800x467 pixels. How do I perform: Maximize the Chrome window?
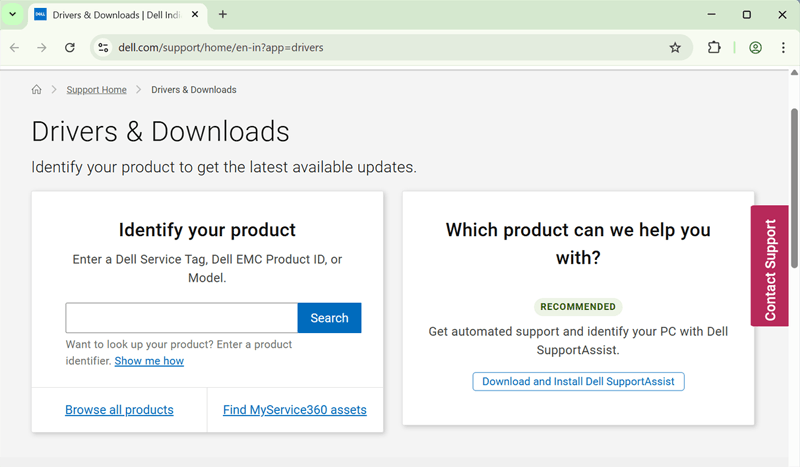[746, 14]
